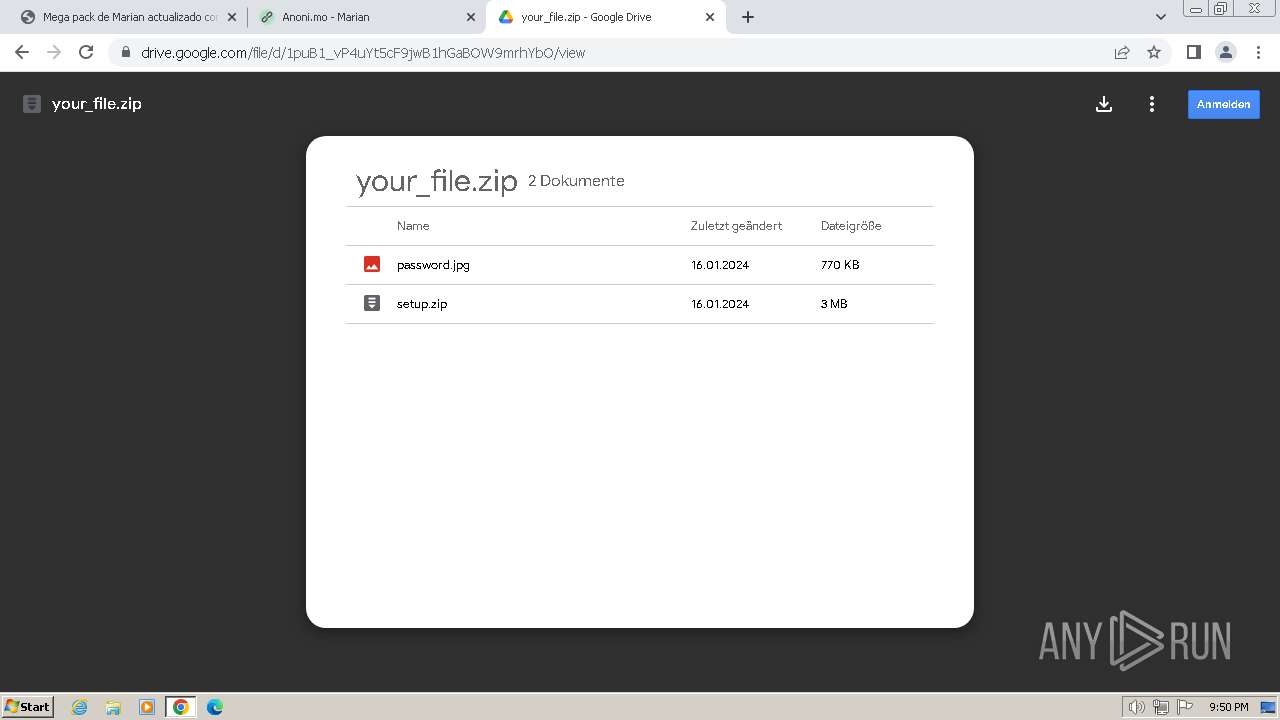The height and width of the screenshot is (720, 1280).
Task: Open the volume speaker tray icon
Action: (x=1136, y=707)
